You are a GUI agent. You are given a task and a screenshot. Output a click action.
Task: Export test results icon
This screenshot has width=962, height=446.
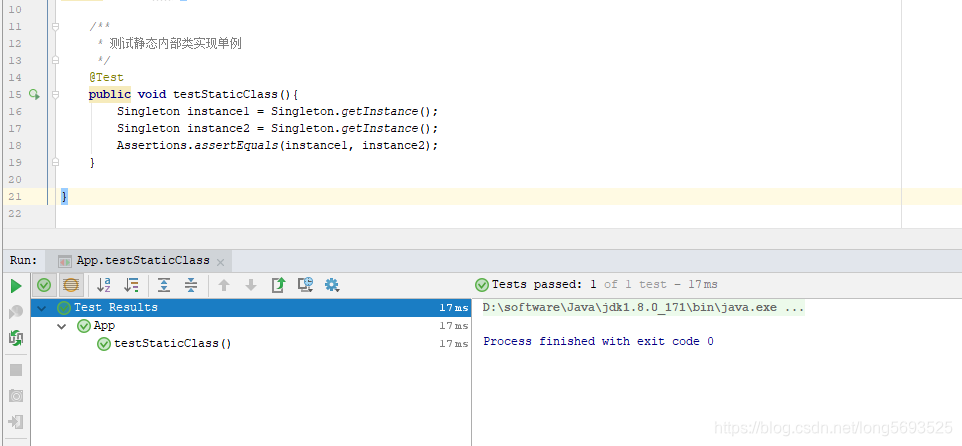pos(279,285)
